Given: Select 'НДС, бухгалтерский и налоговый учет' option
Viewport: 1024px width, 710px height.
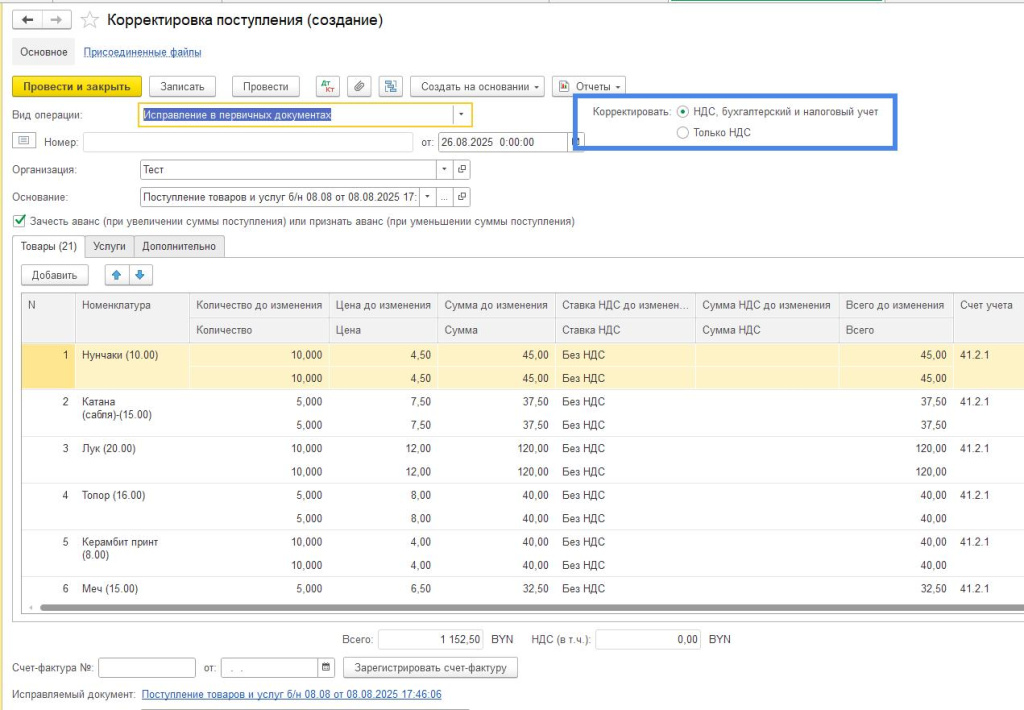Looking at the screenshot, I should coord(683,112).
